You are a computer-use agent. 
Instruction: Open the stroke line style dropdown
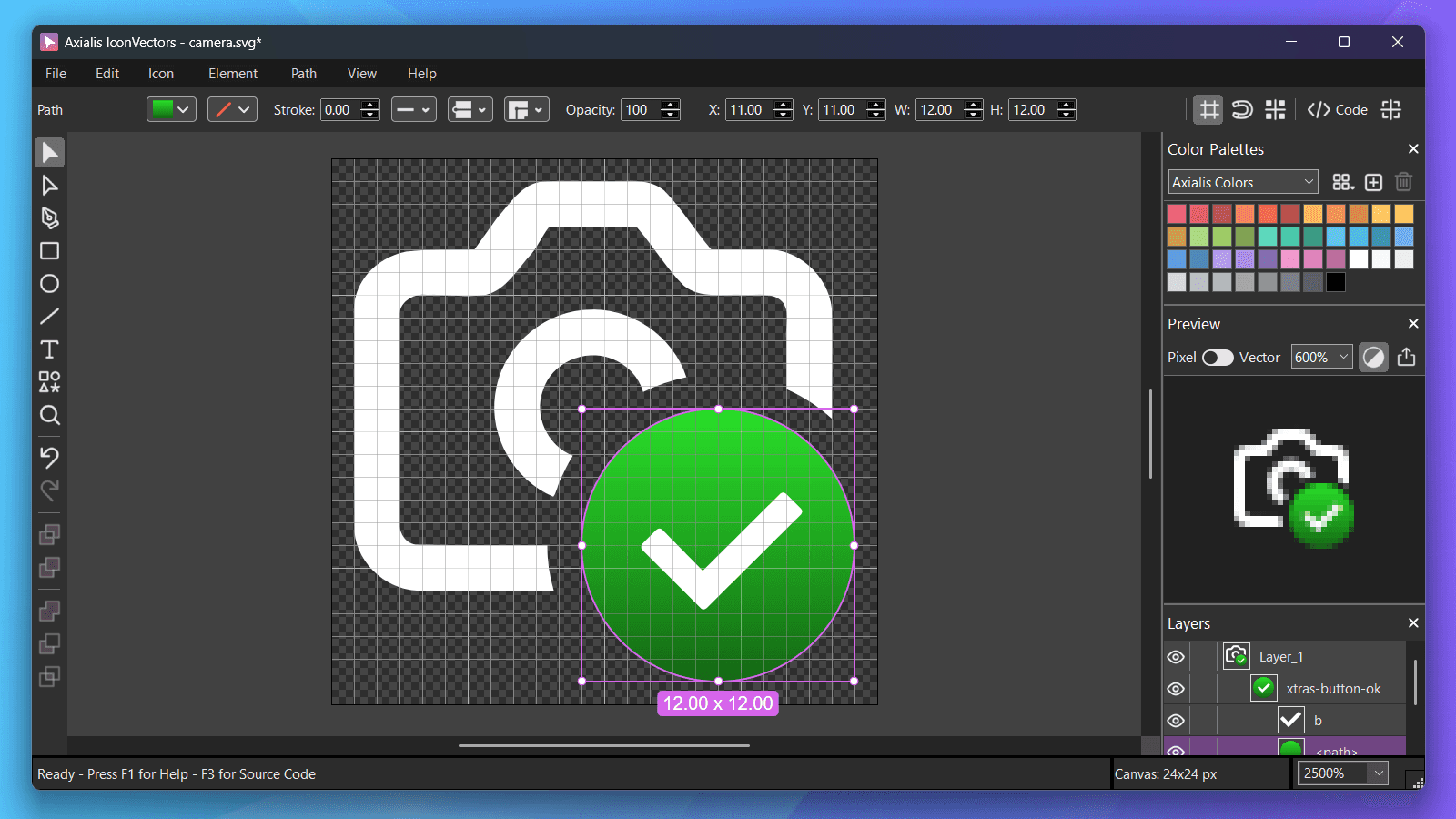pyautogui.click(x=414, y=110)
